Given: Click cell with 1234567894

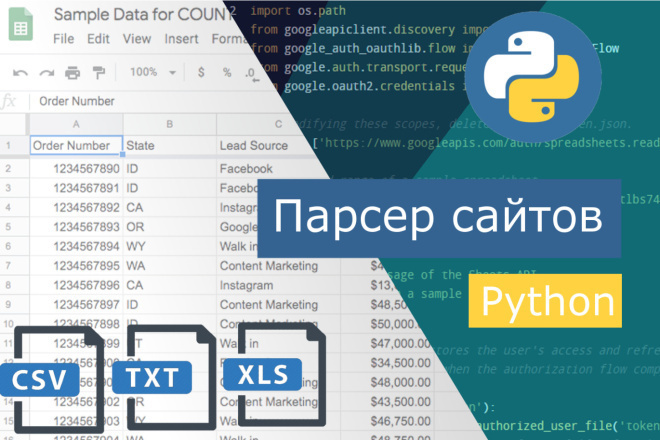Looking at the screenshot, I should pos(76,246).
